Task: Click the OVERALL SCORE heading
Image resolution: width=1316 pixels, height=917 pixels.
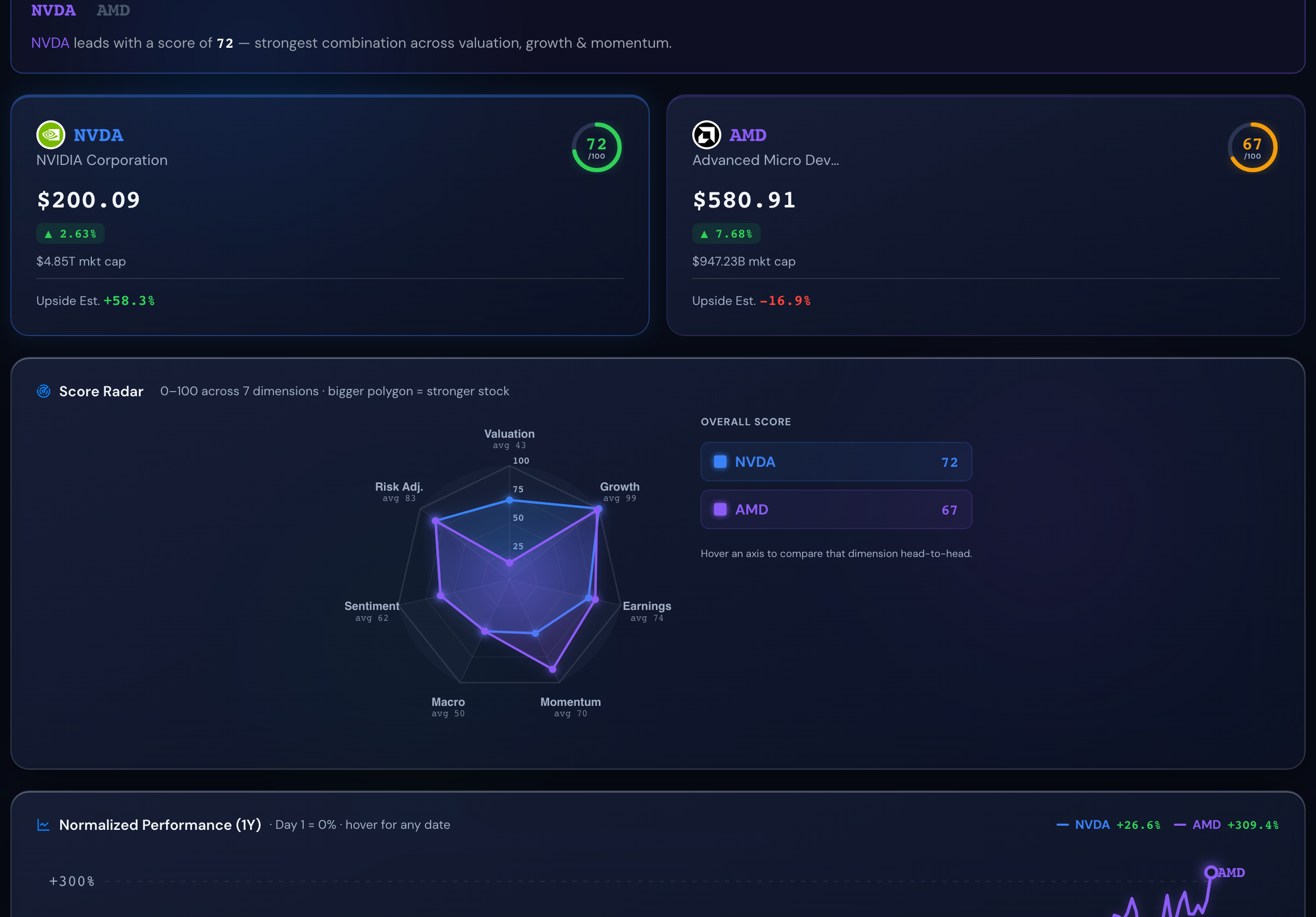Action: click(x=746, y=422)
